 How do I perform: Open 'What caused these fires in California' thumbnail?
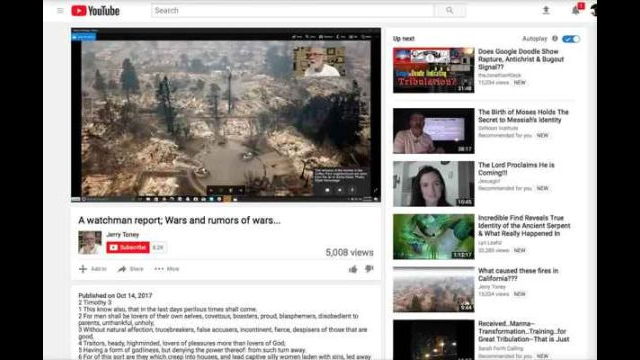click(x=433, y=289)
